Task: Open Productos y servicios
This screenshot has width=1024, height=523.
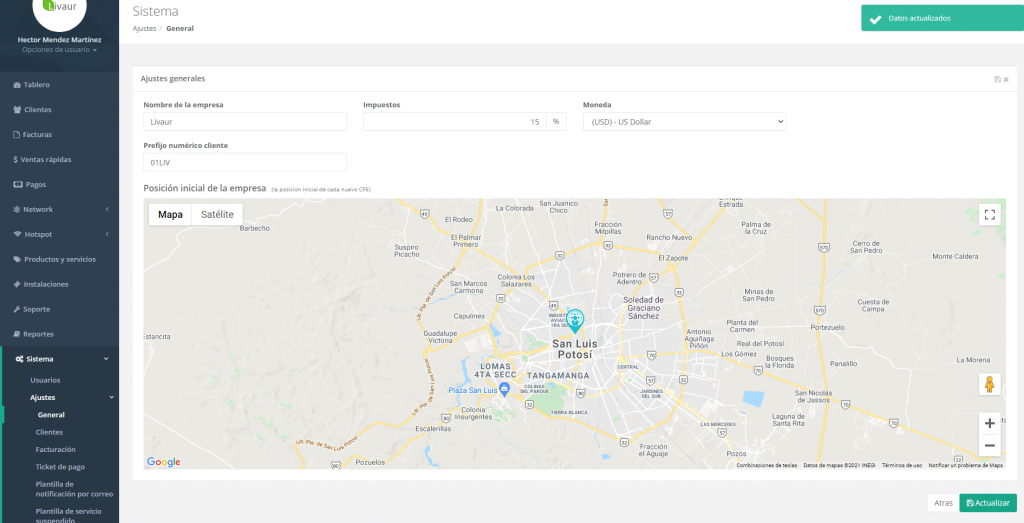Action: 59,259
